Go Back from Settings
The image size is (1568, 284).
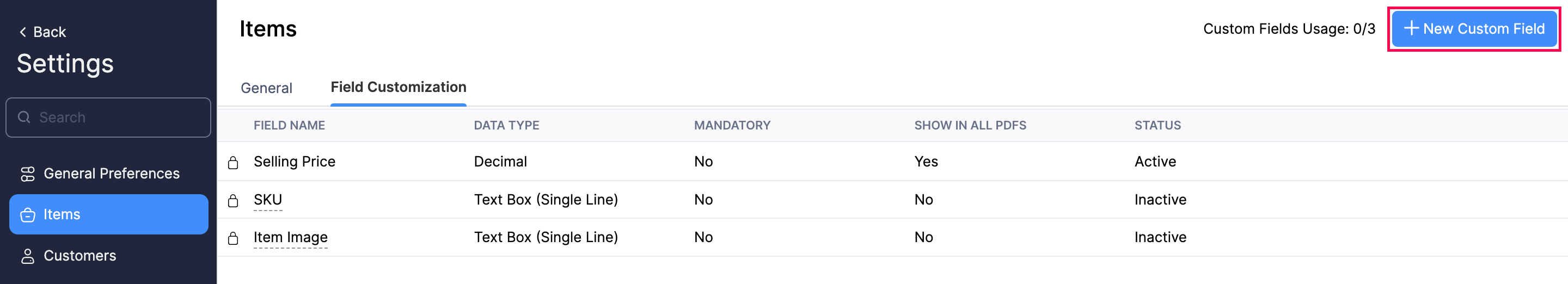pyautogui.click(x=42, y=32)
